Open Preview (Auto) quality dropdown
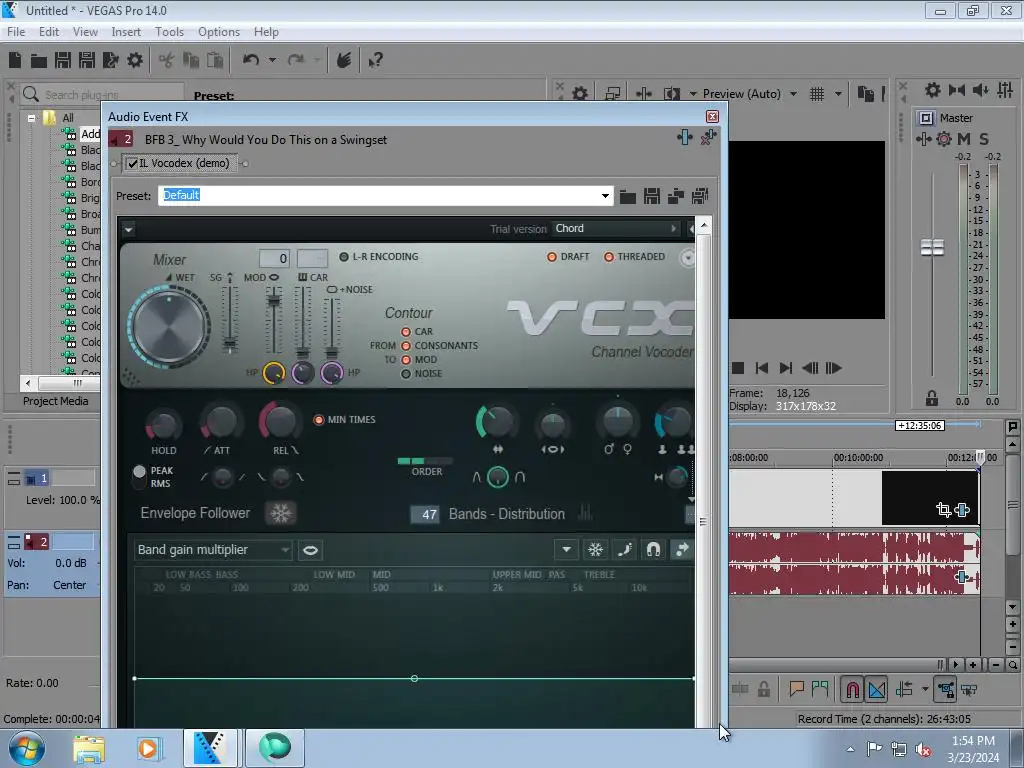Image resolution: width=1024 pixels, height=768 pixels. (x=793, y=94)
